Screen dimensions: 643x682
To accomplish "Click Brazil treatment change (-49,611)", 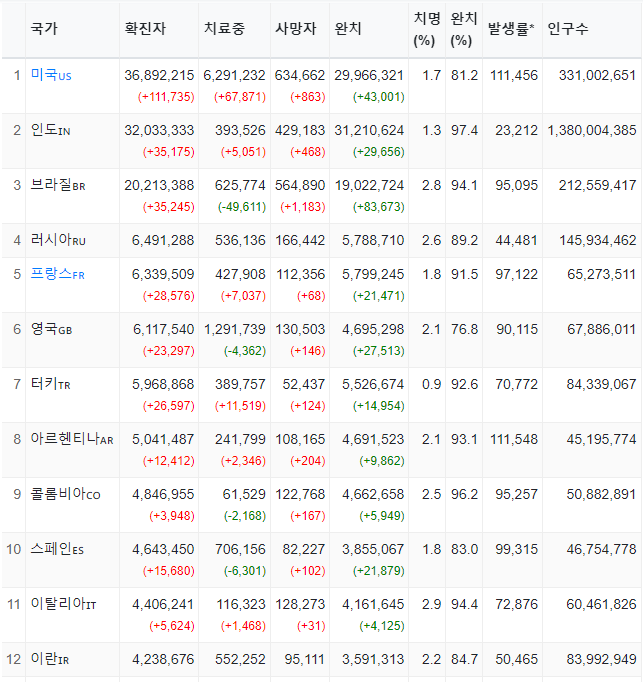I will (x=242, y=207).
